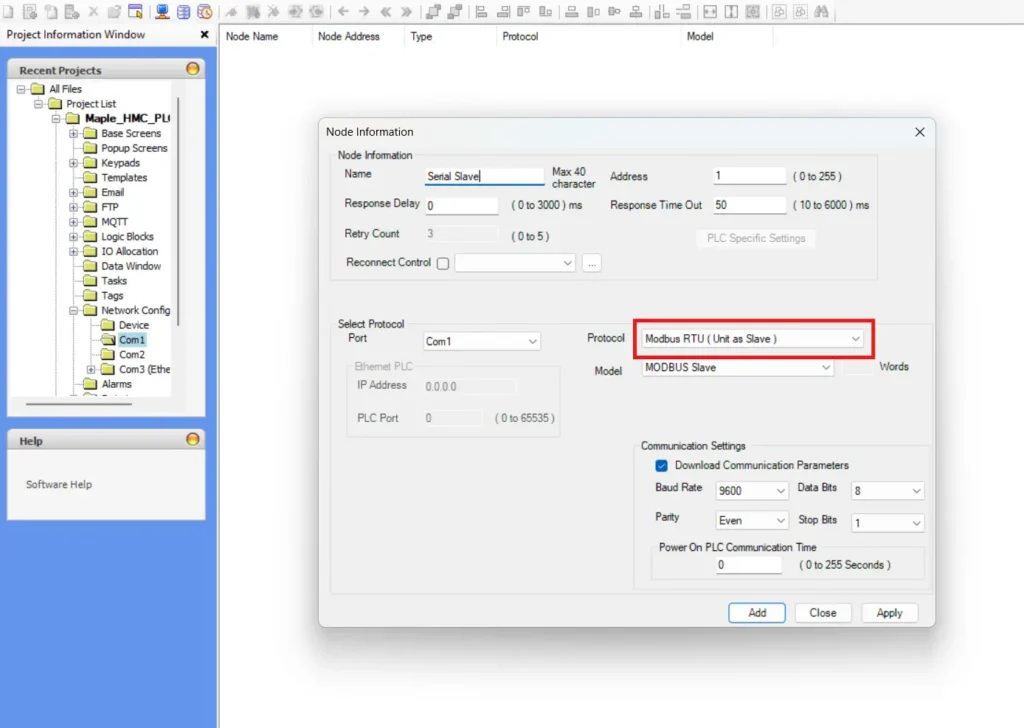The height and width of the screenshot is (728, 1024).
Task: Click the delete X icon in the toolbar
Action: [92, 12]
